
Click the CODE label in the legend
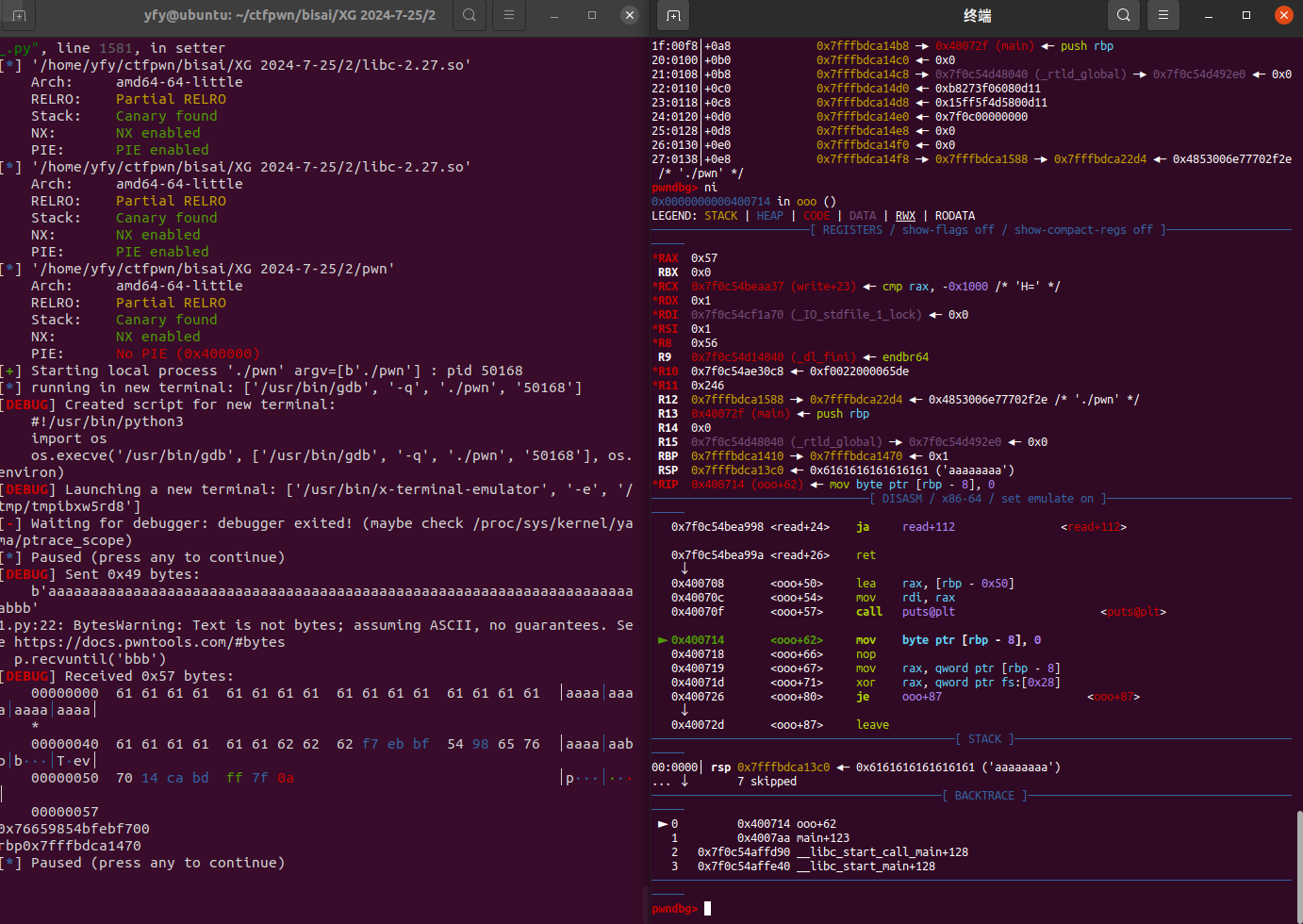click(816, 216)
